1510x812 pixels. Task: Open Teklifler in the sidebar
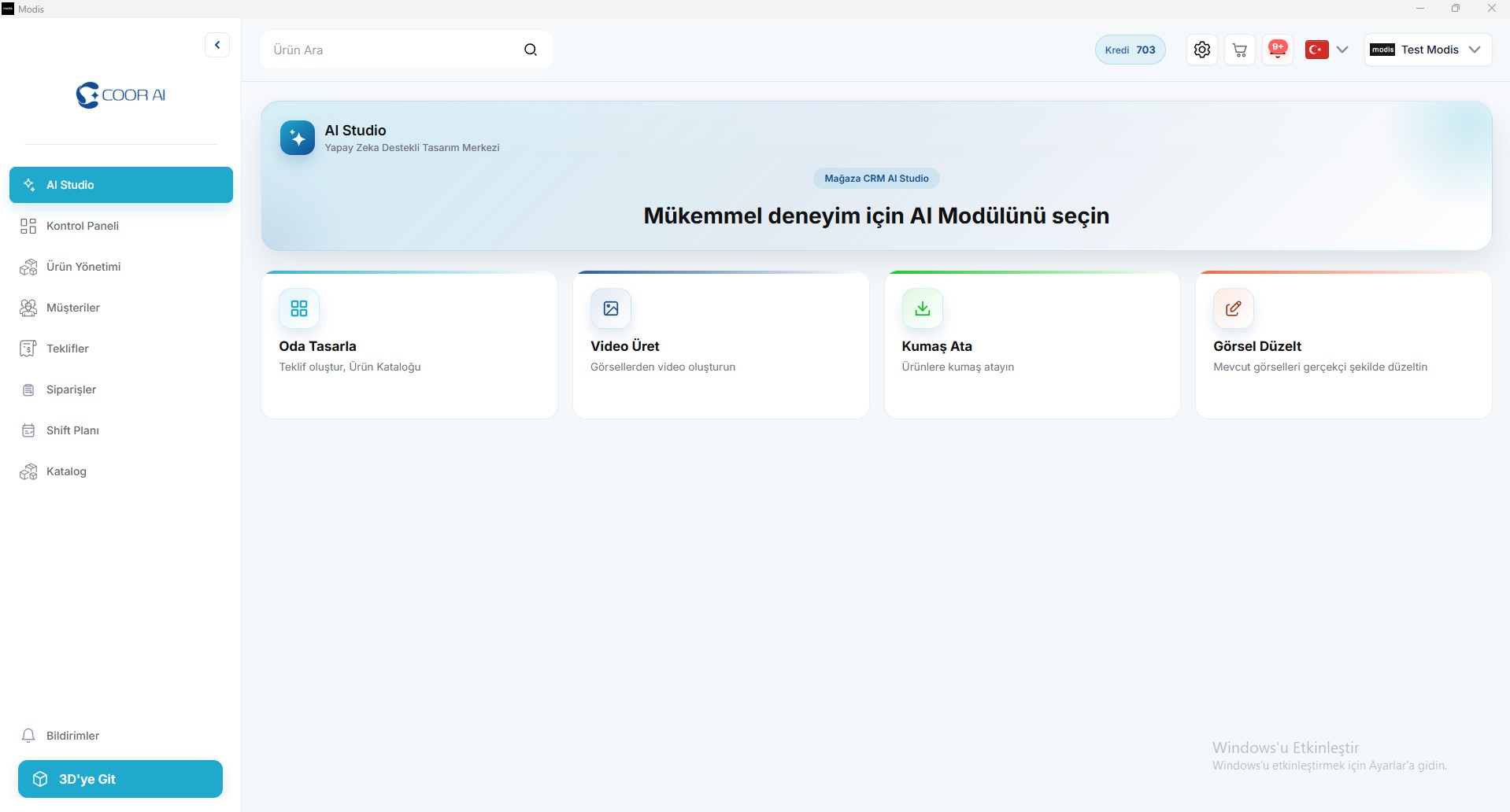pos(121,349)
